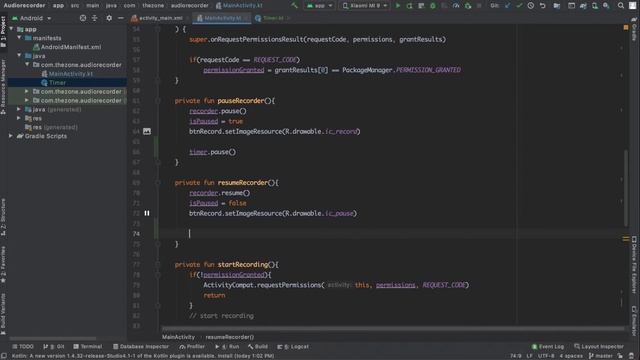
Task: Open the Profile app icon in toolbar
Action: click(456, 6)
